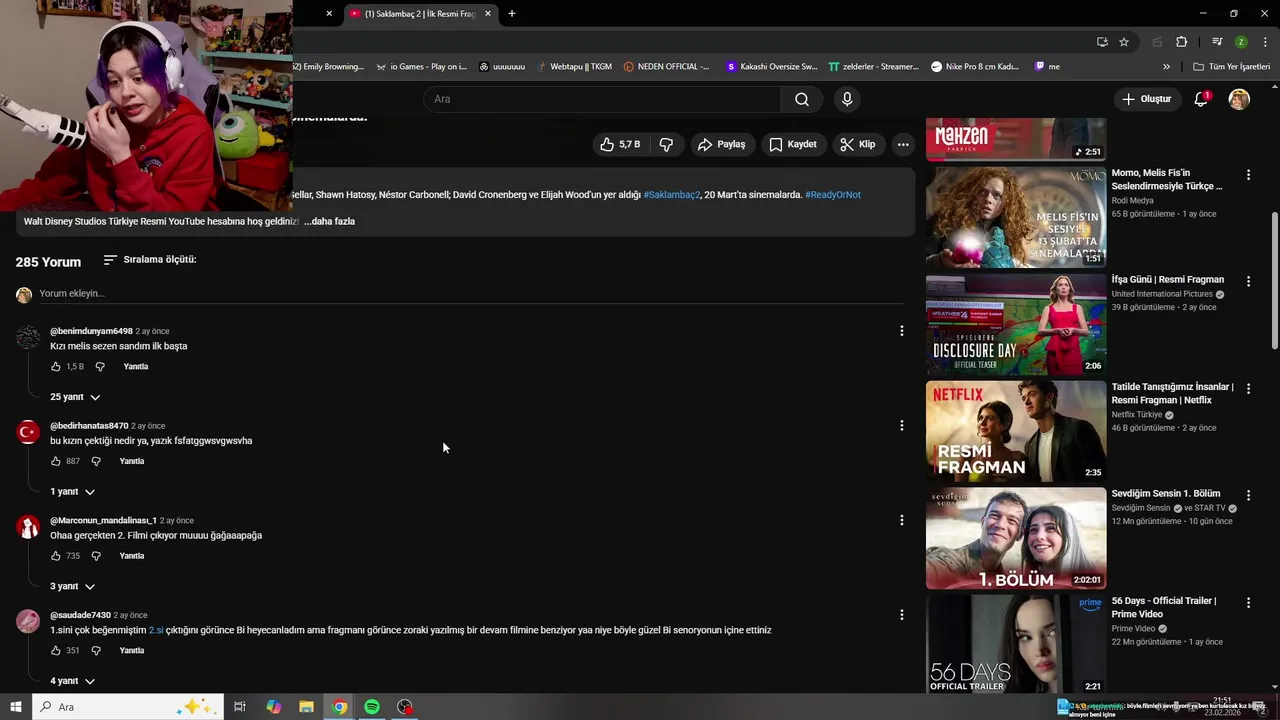Open a new Chrome tab
The width and height of the screenshot is (1280, 720).
pos(512,14)
